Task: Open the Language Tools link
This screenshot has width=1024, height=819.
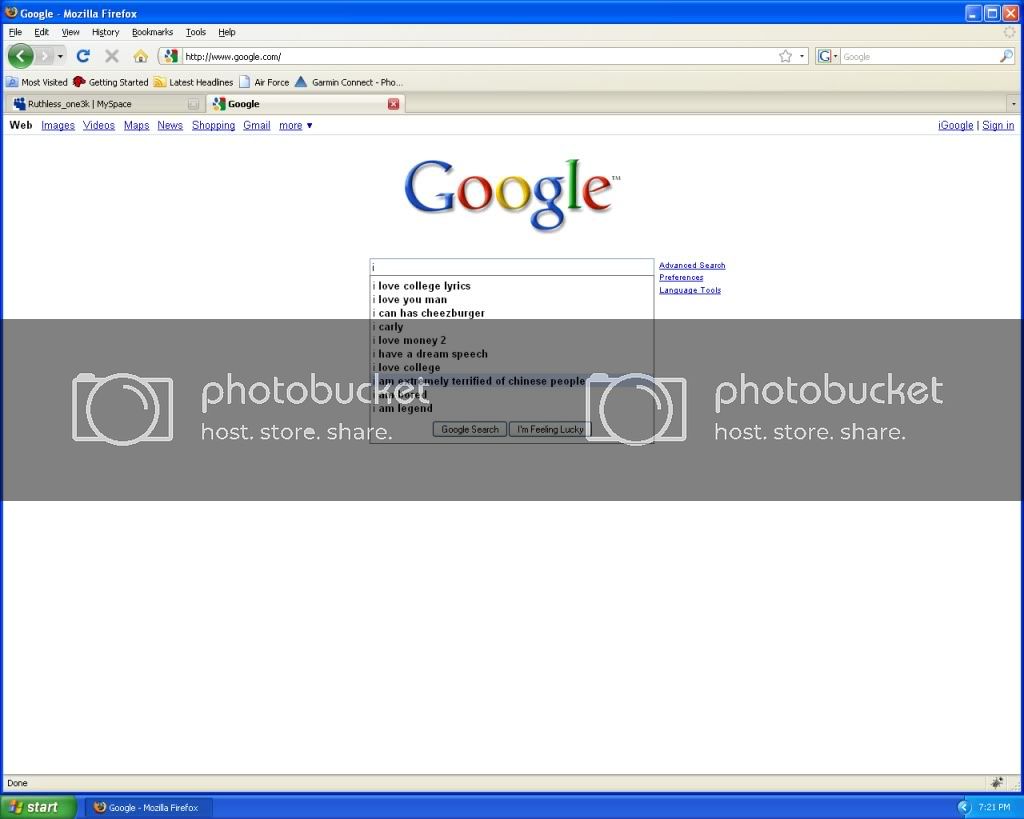Action: 690,290
